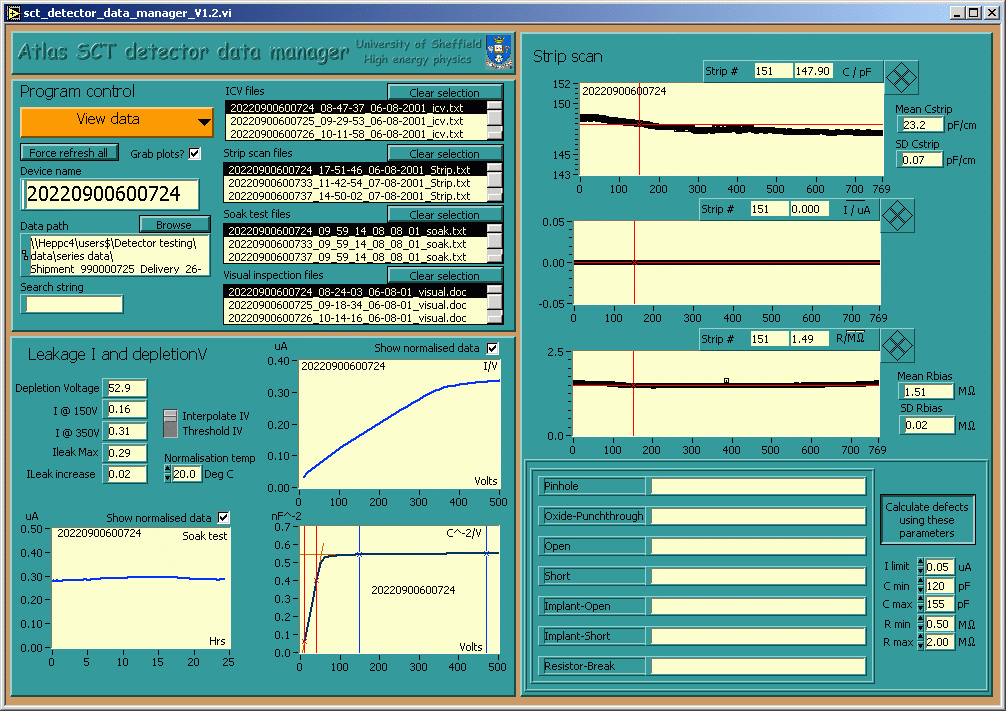Click the ICV files list scrollbar
1006x711 pixels.
pyautogui.click(x=495, y=121)
